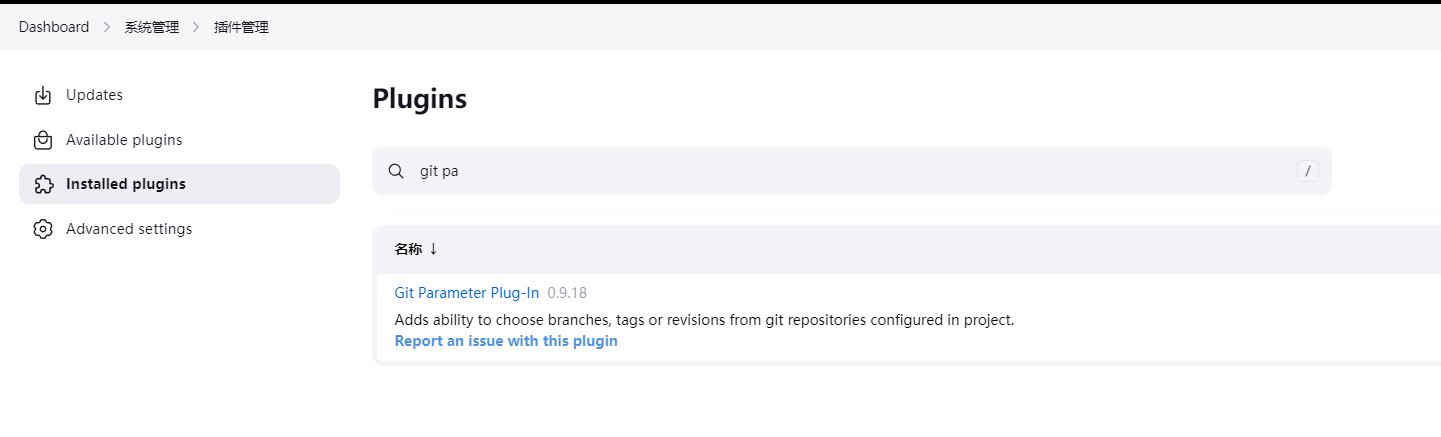Click the Available plugins shopping bag icon
The width and height of the screenshot is (1441, 437).
(x=42, y=140)
